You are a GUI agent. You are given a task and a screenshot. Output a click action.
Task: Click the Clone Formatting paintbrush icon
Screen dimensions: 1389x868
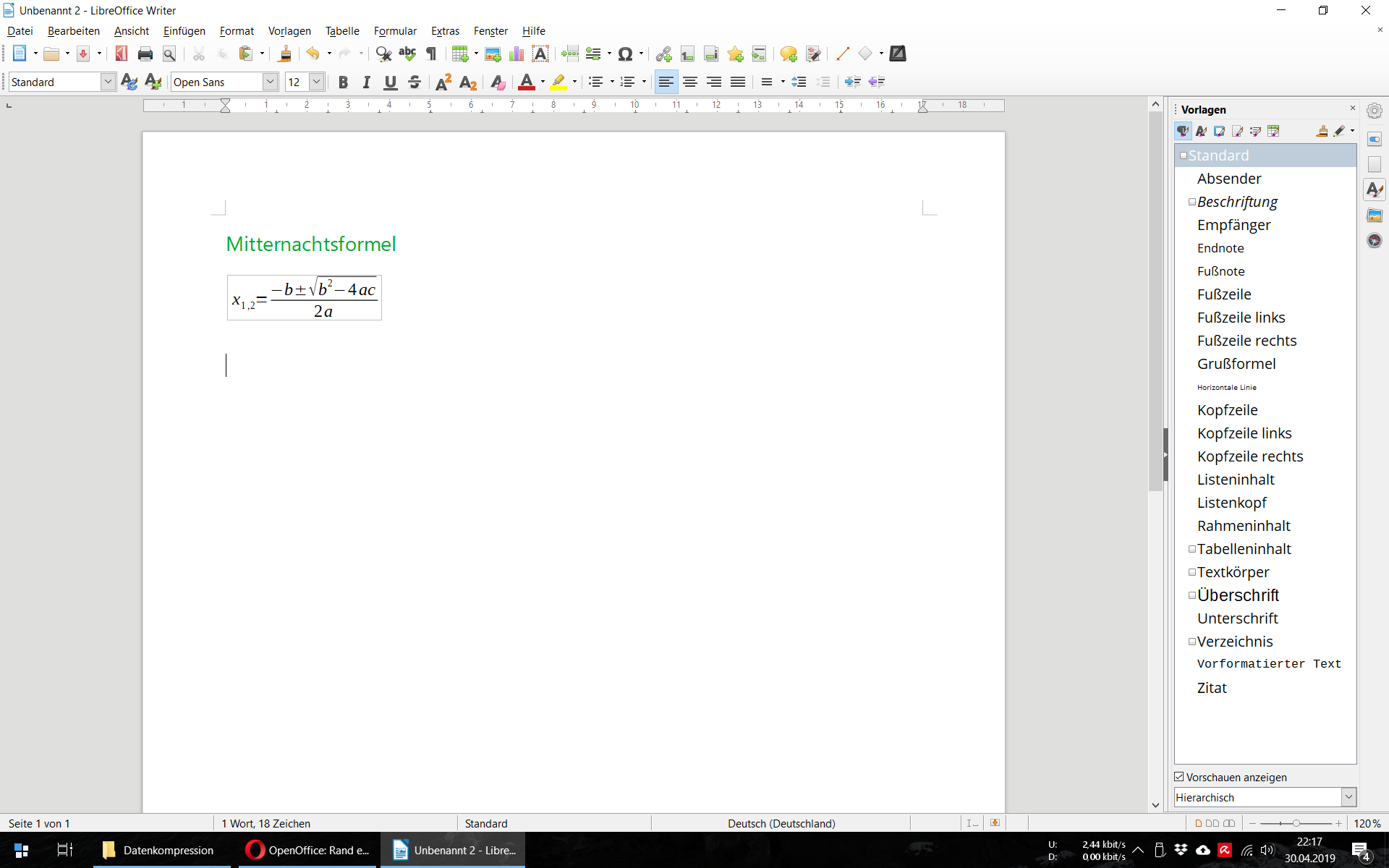pos(284,54)
